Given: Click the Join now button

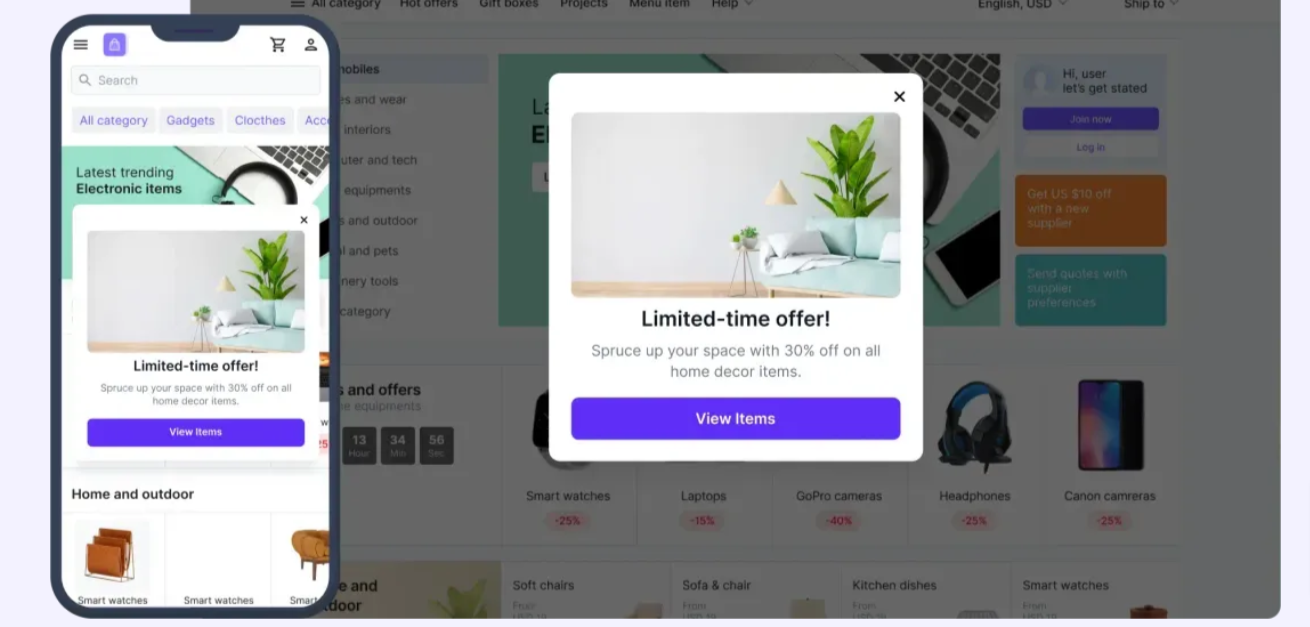Looking at the screenshot, I should click(1090, 119).
